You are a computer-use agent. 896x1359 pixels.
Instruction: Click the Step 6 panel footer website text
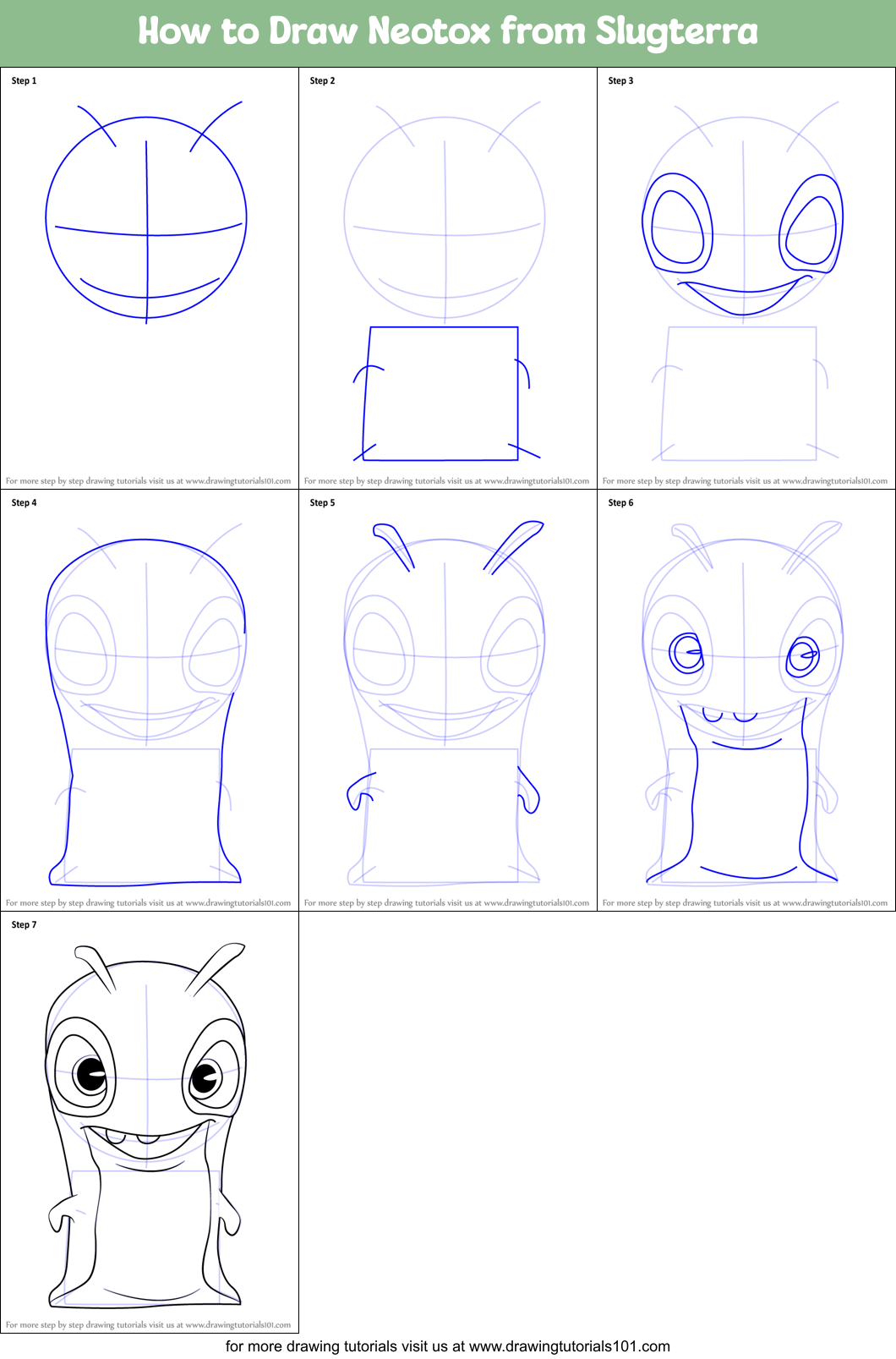coord(746,903)
